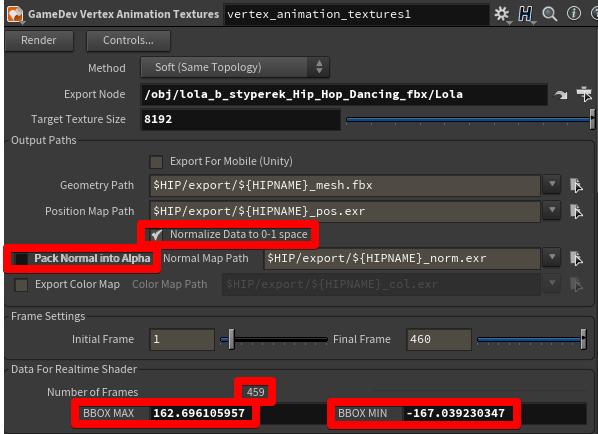Viewport: 598px width, 434px height.
Task: Enable Export Color Map checkbox
Action: pos(21,285)
